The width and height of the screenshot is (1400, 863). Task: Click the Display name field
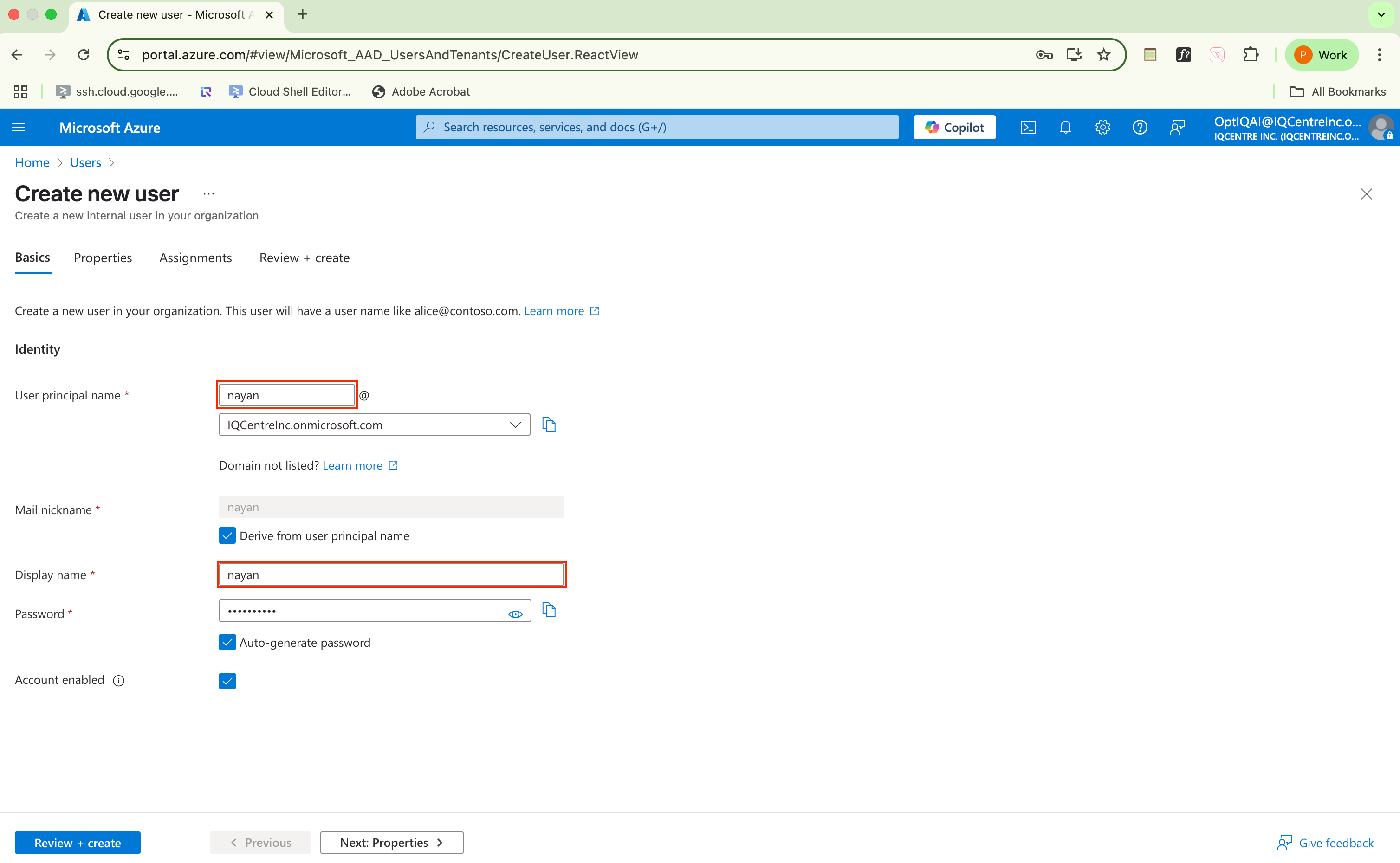pyautogui.click(x=392, y=575)
